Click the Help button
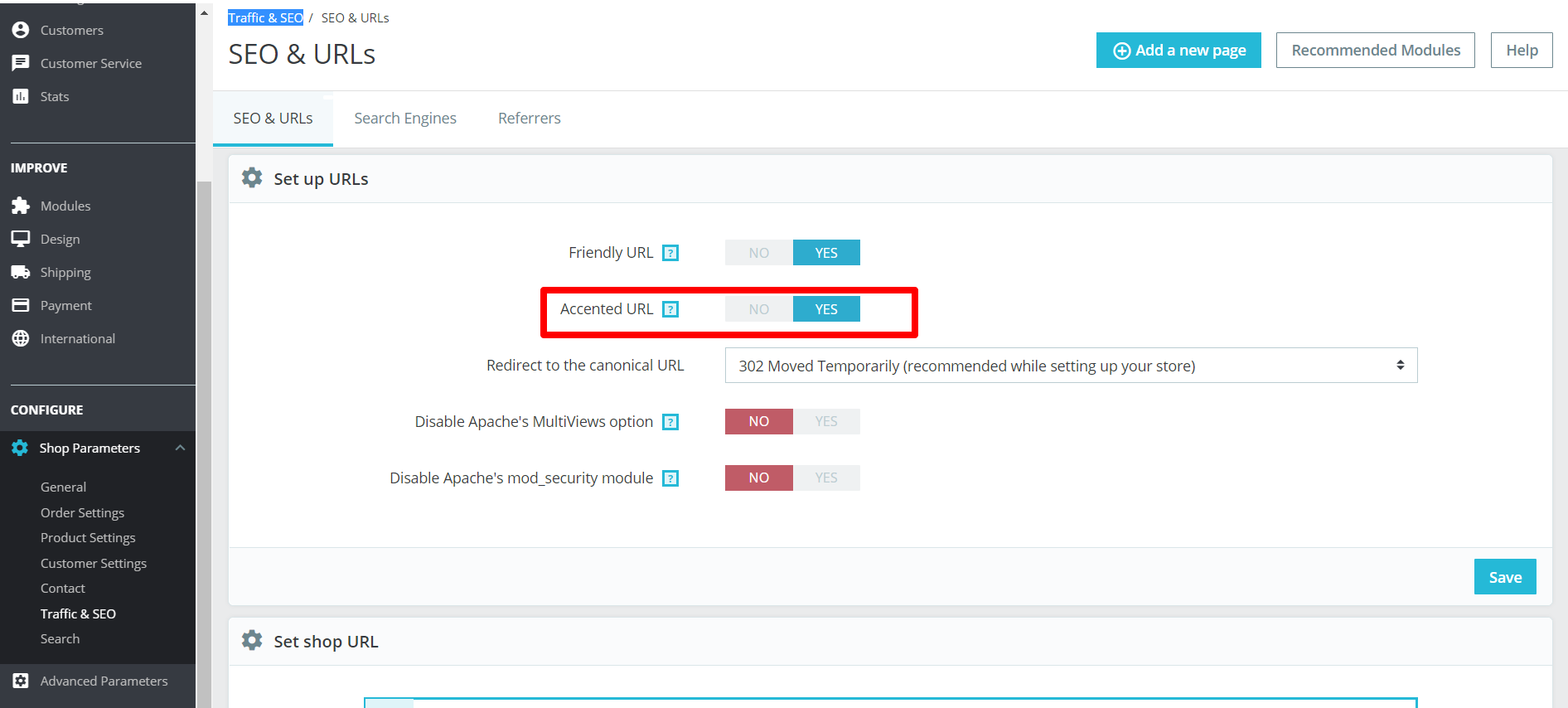The height and width of the screenshot is (708, 1568). 1522,51
